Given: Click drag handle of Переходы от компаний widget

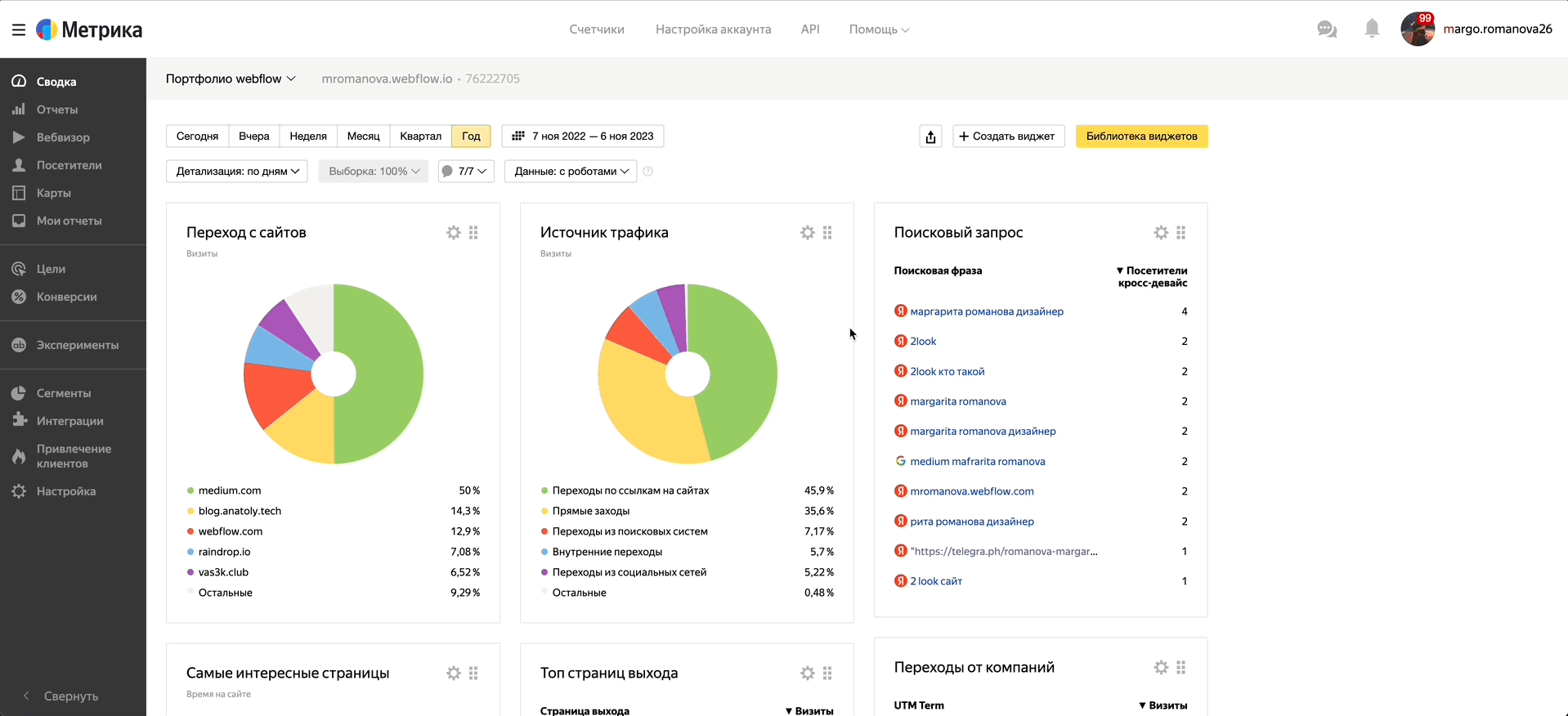Looking at the screenshot, I should [x=1181, y=668].
